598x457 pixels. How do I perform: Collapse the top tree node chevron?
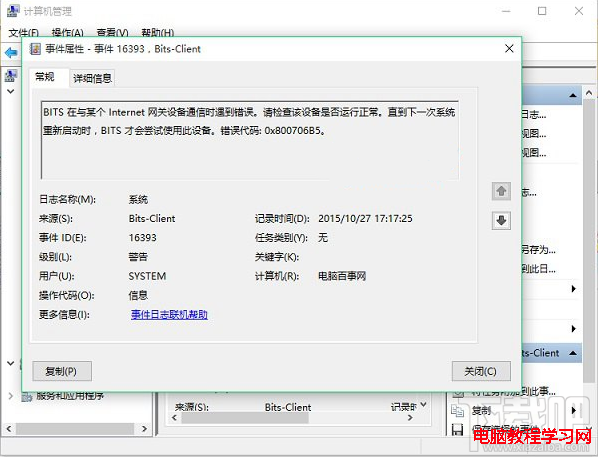click(x=11, y=92)
